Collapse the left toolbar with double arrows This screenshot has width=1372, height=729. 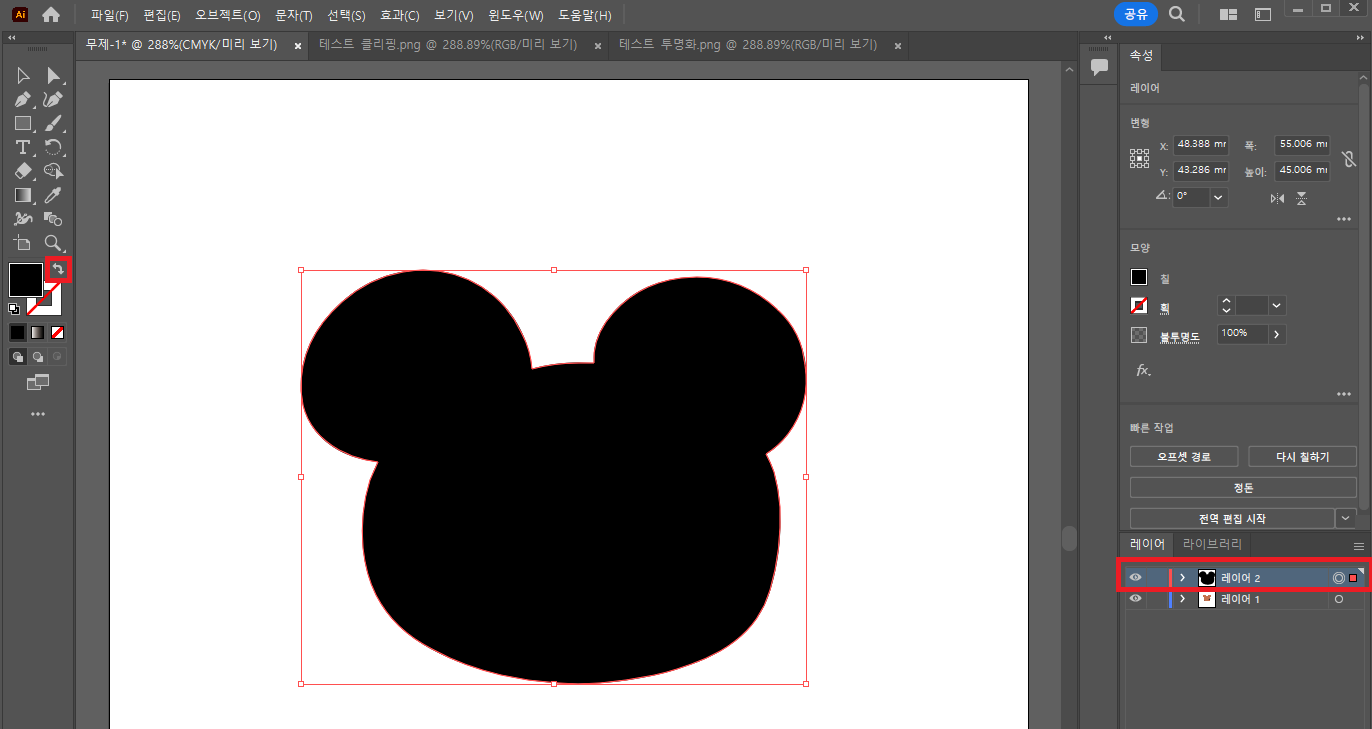[x=13, y=37]
